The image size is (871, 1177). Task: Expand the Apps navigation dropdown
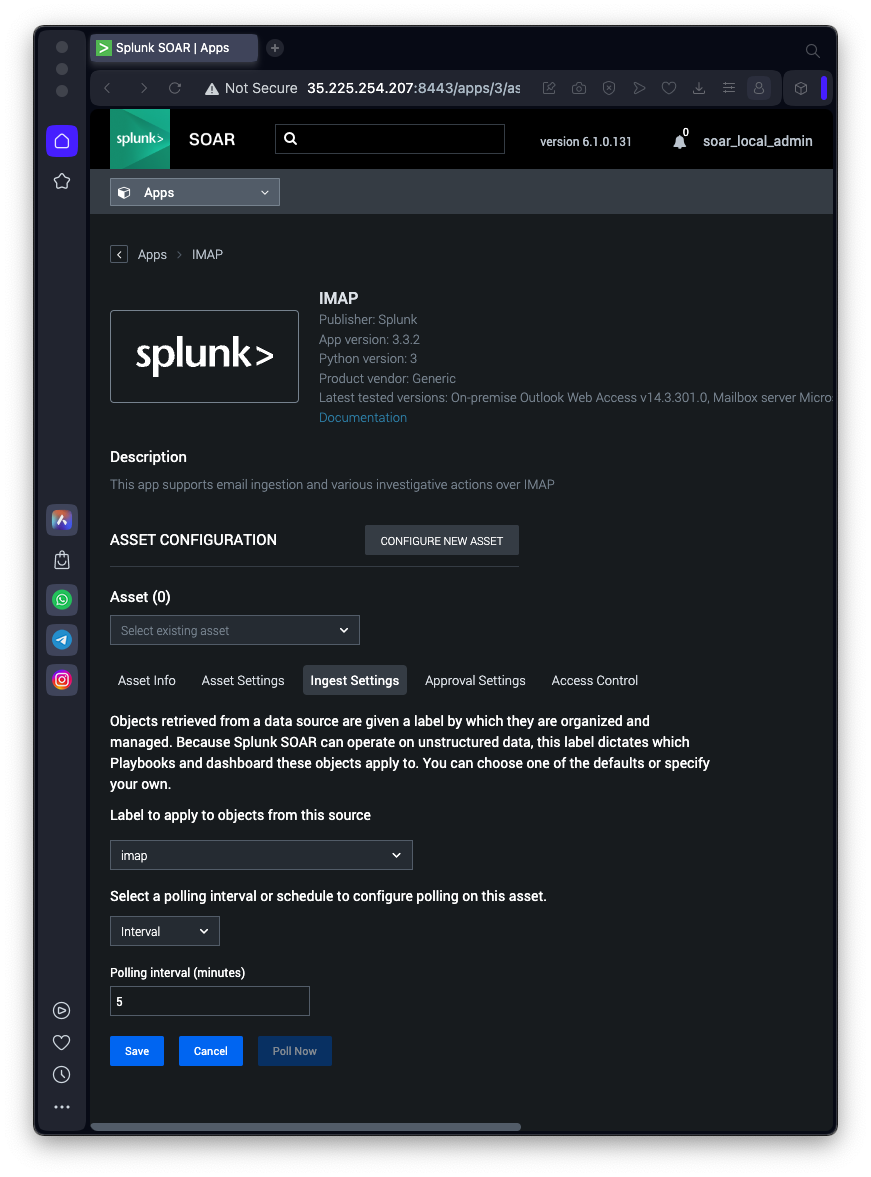pos(195,193)
